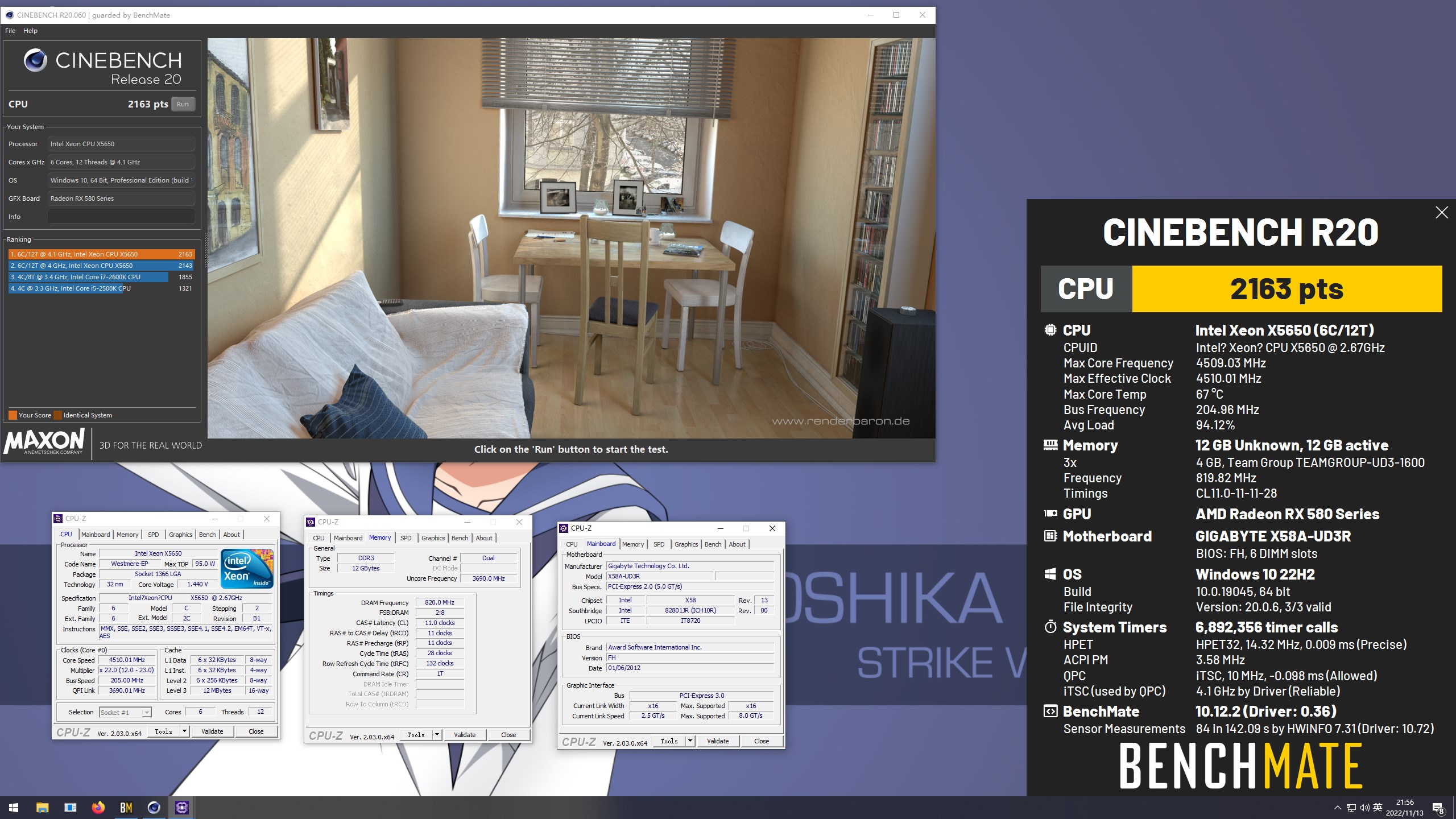
Task: Click the Processor field Intel Xeon CPU X5650
Action: point(121,144)
